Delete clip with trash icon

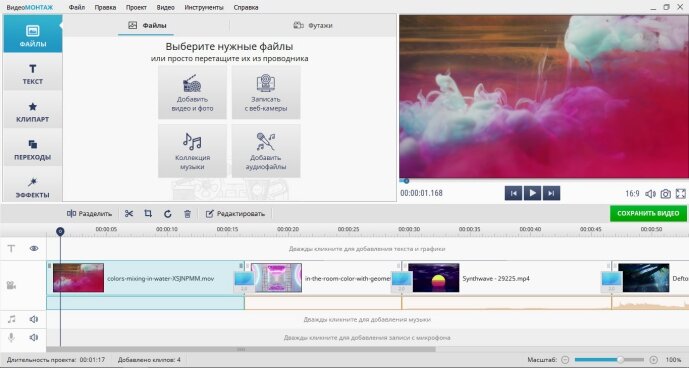pyautogui.click(x=187, y=214)
